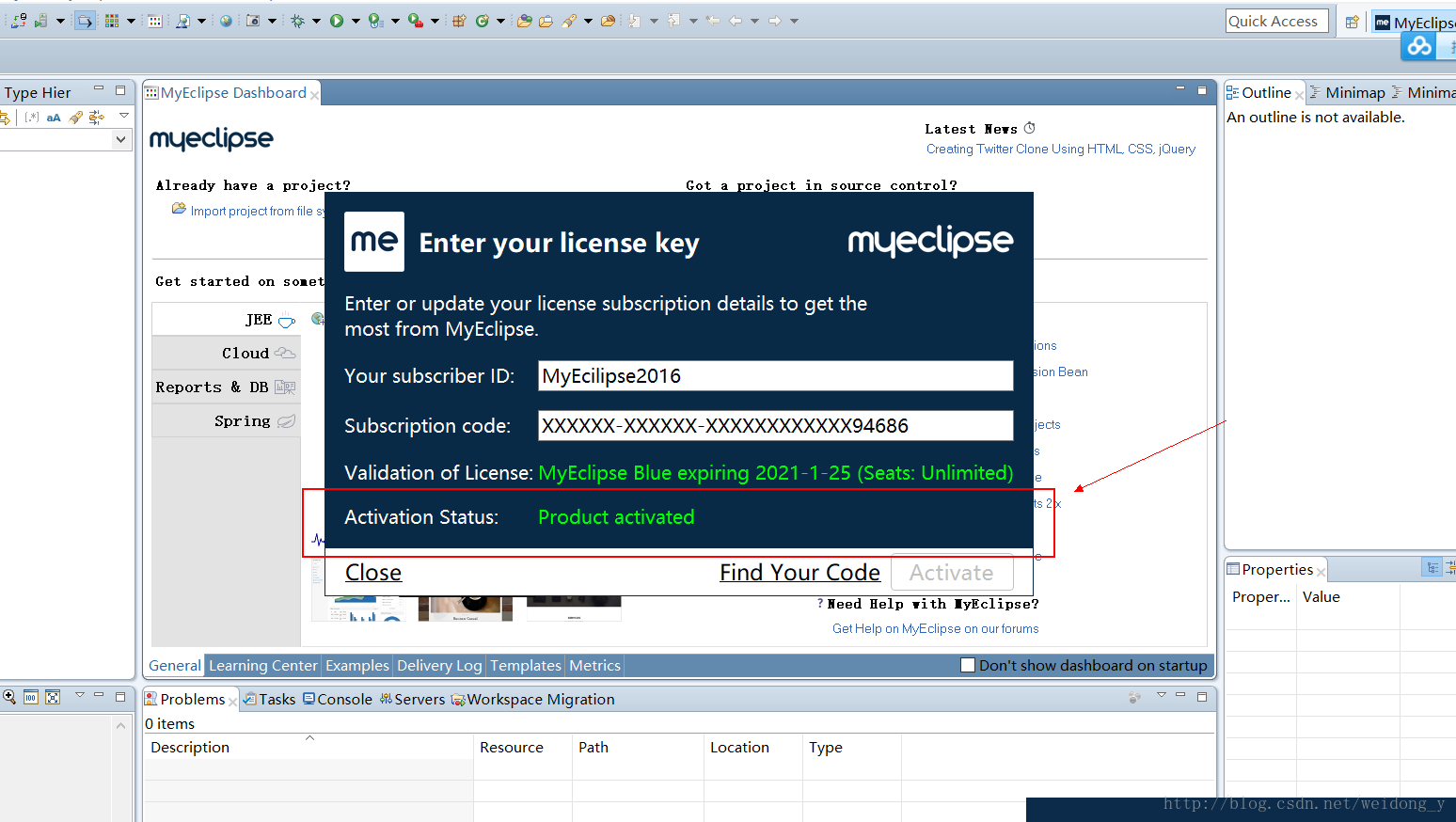The height and width of the screenshot is (822, 1456).
Task: Open the forward history dropdown arrow
Action: pyautogui.click(x=794, y=21)
